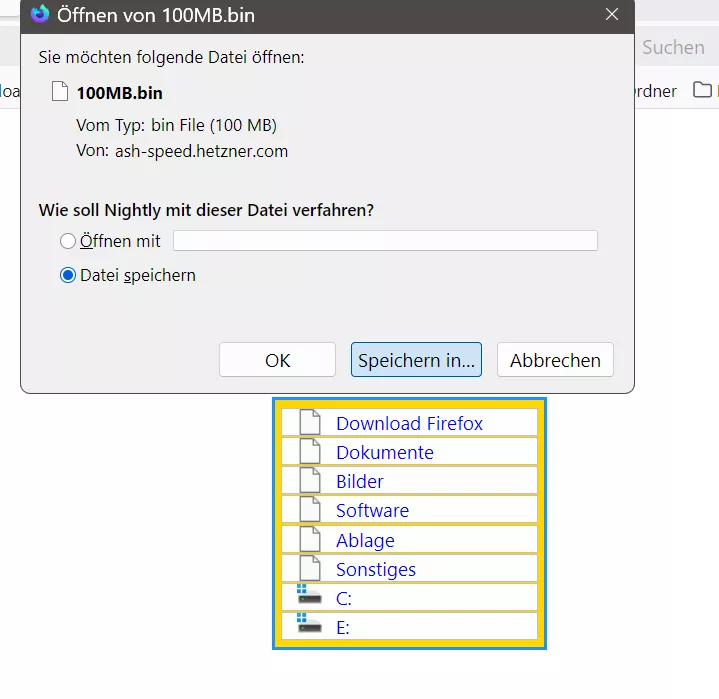The image size is (719, 699).
Task: Select the Download Firefox menu entry
Action: pyautogui.click(x=409, y=422)
